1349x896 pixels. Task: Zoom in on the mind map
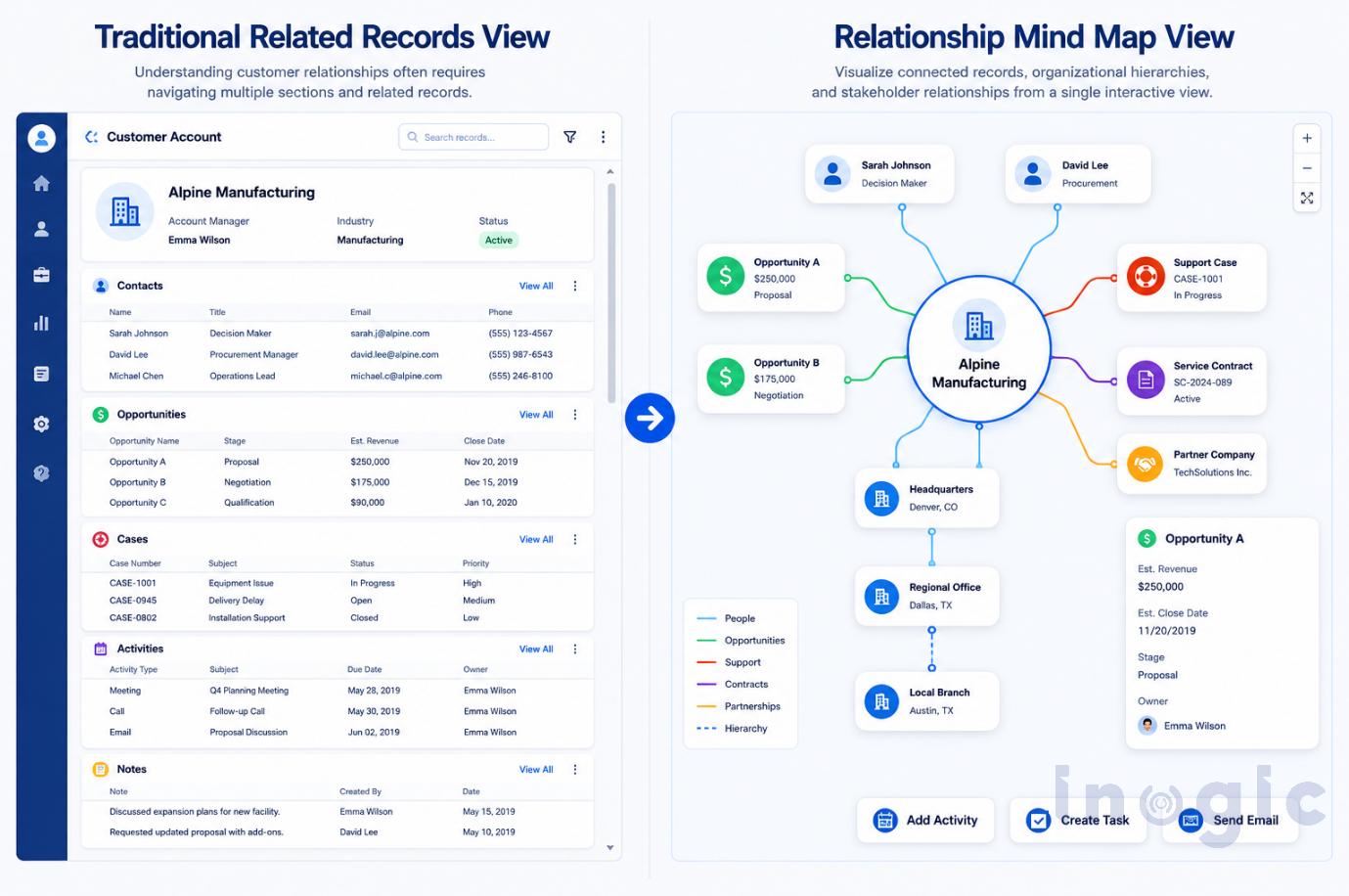click(1307, 138)
